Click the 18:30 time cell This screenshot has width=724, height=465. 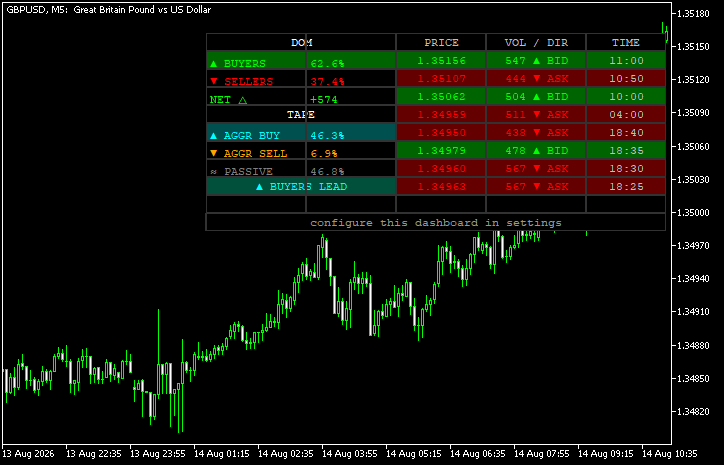point(626,169)
